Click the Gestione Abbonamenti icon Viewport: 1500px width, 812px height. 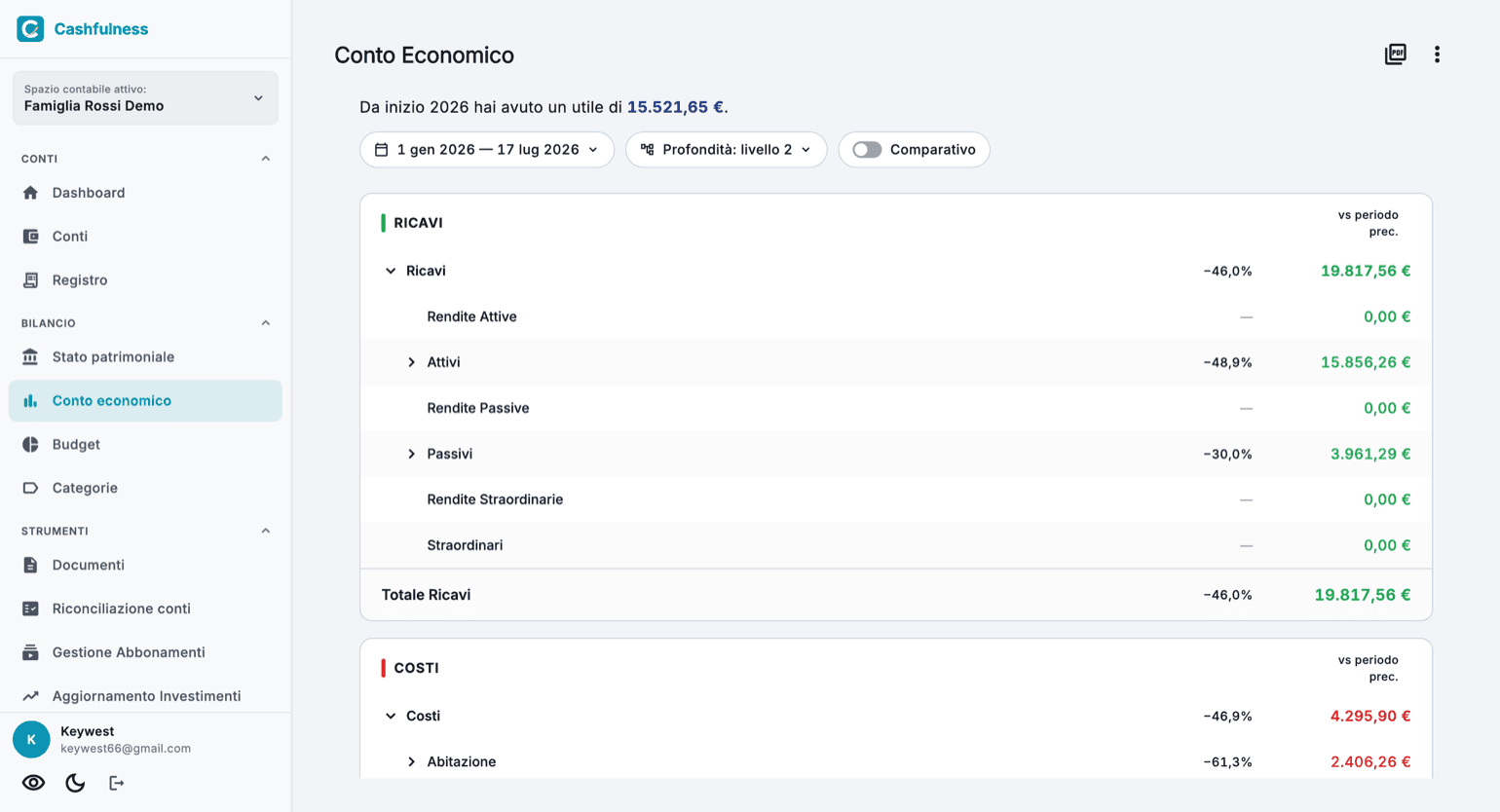(30, 652)
